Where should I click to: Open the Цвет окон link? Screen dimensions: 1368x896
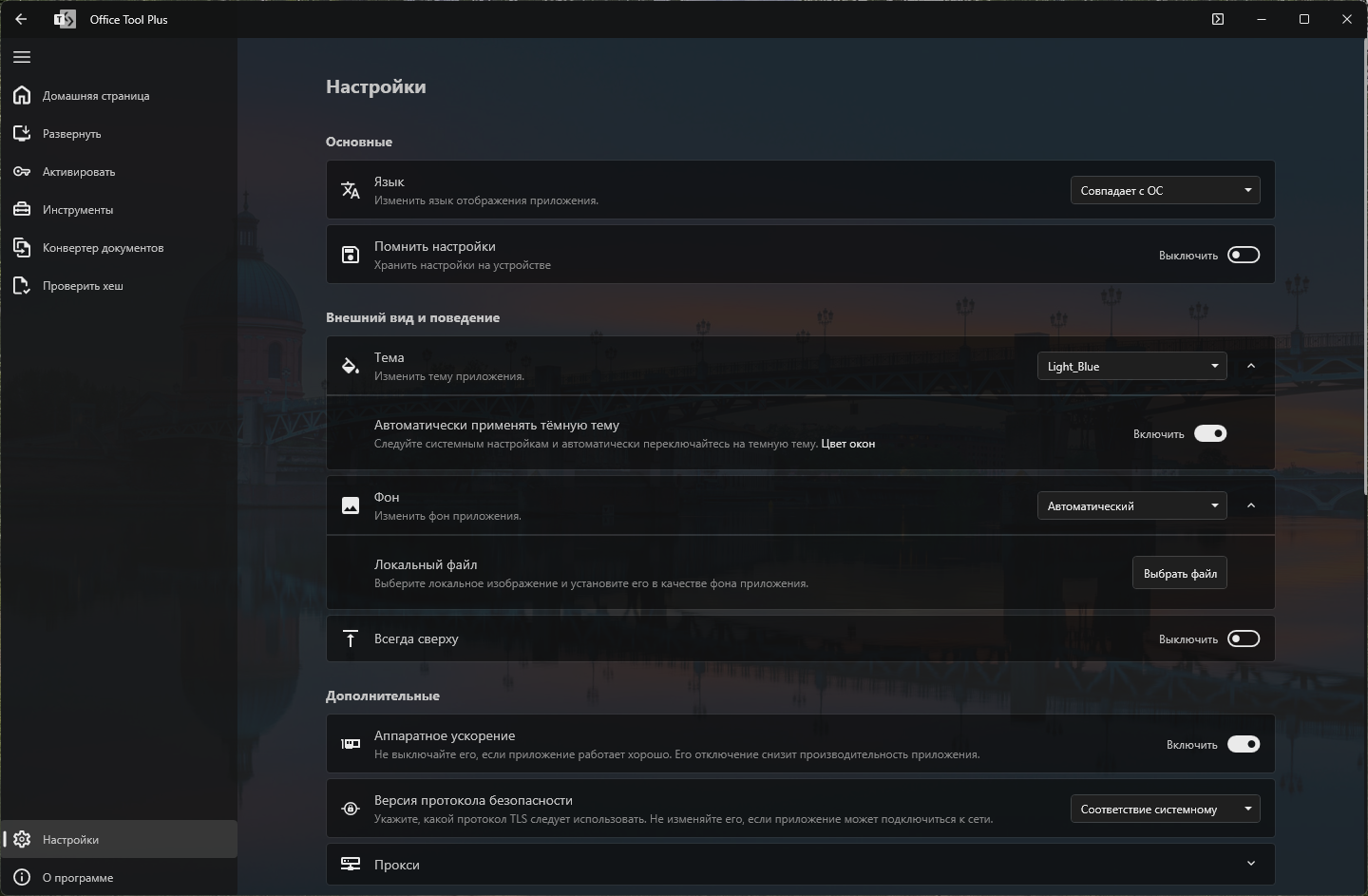tap(848, 444)
